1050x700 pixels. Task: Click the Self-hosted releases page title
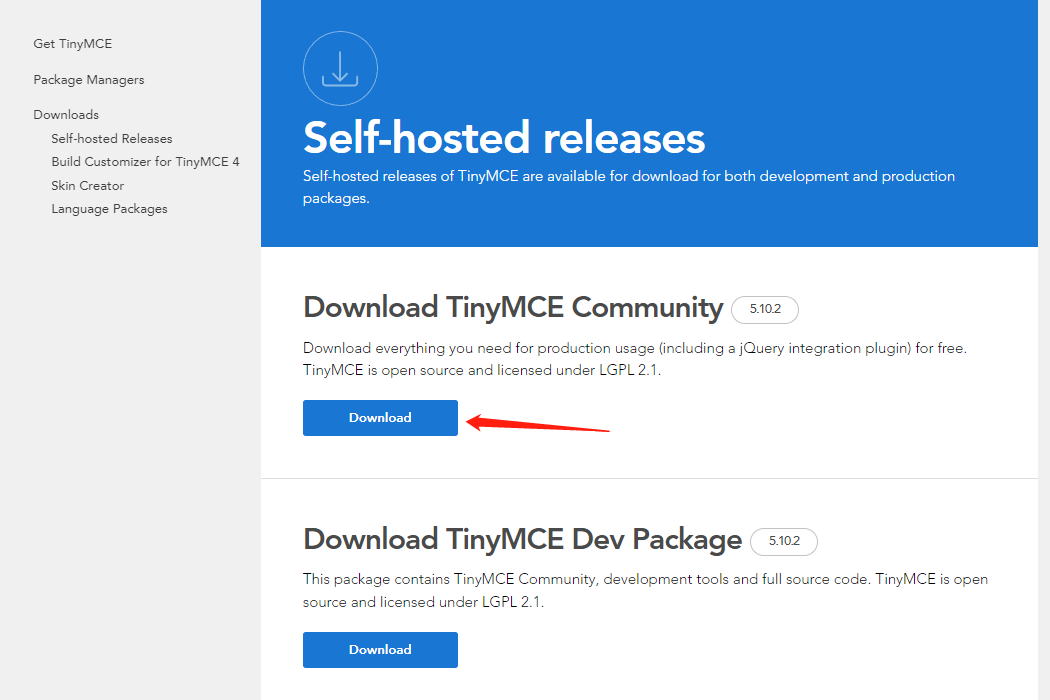(x=504, y=138)
